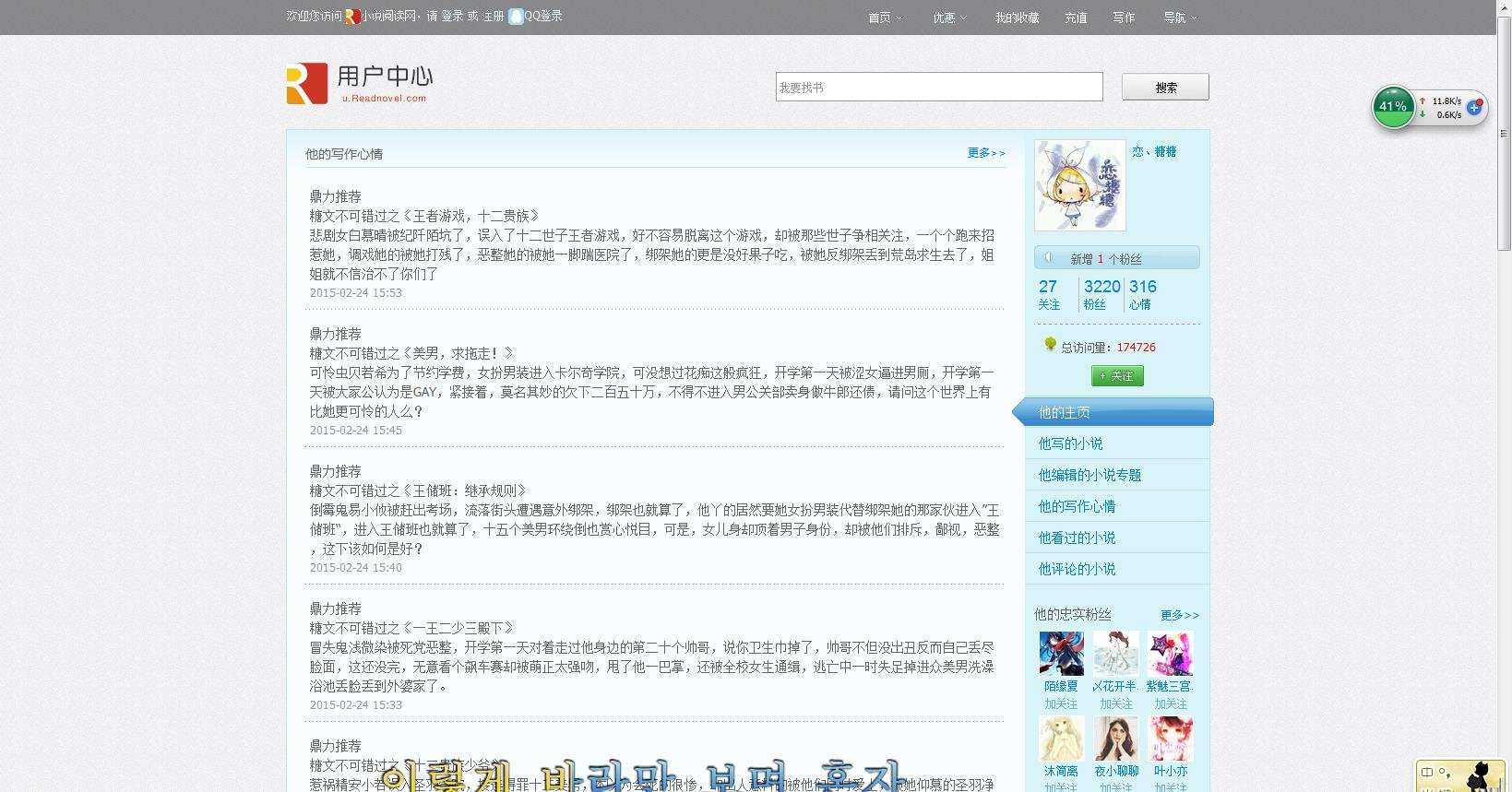The image size is (1512, 792).
Task: Click the 他的写作心情 section heading
Action: (x=344, y=154)
